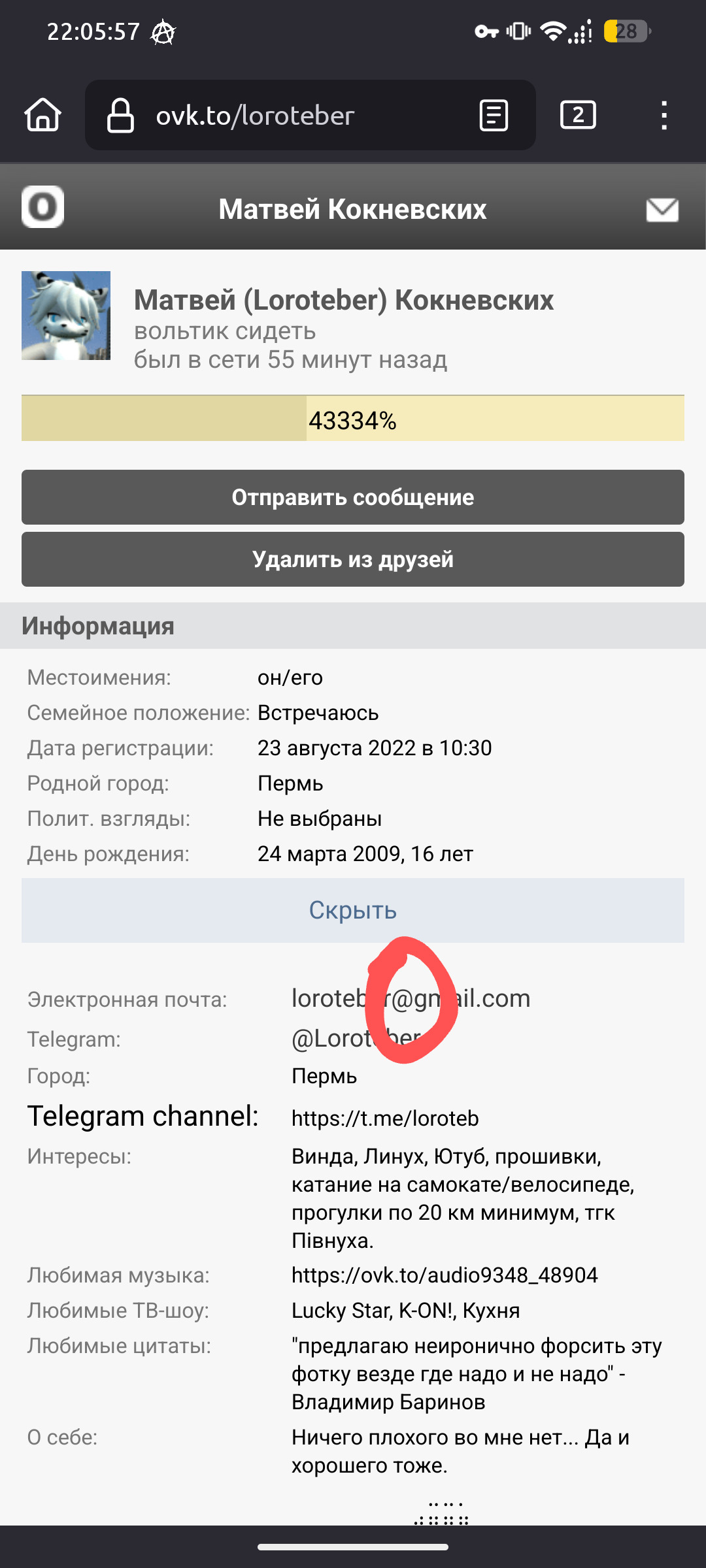Tap the Информация section header
The width and height of the screenshot is (706, 1568).
click(x=98, y=626)
